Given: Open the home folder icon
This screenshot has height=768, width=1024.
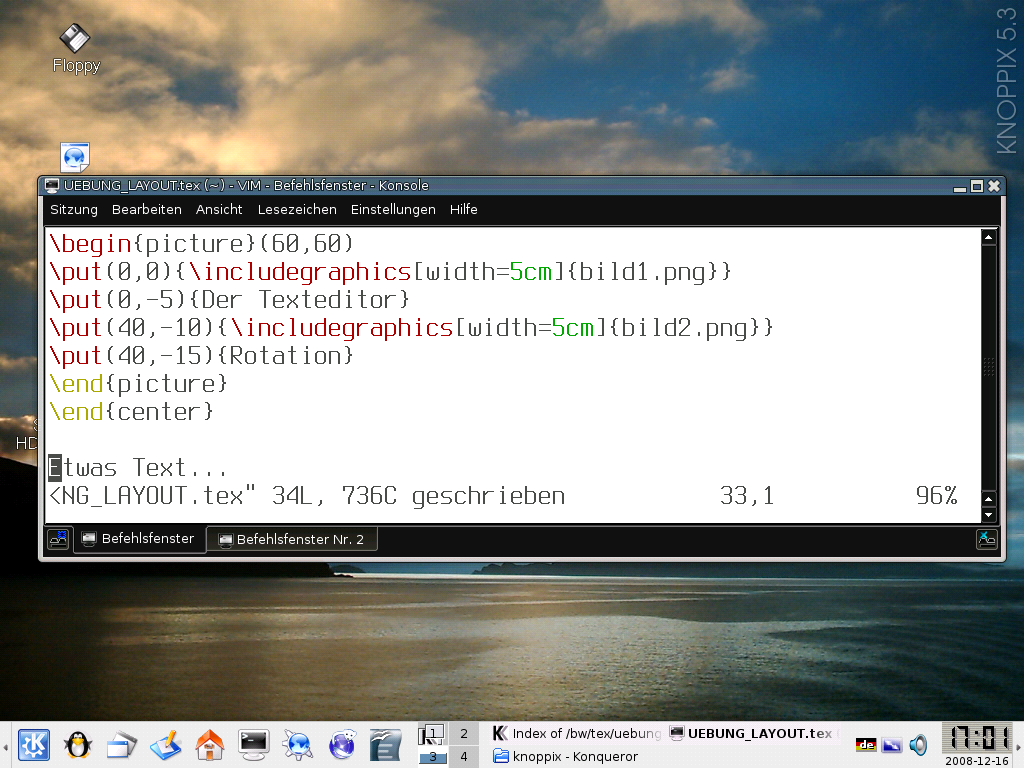Looking at the screenshot, I should [209, 744].
